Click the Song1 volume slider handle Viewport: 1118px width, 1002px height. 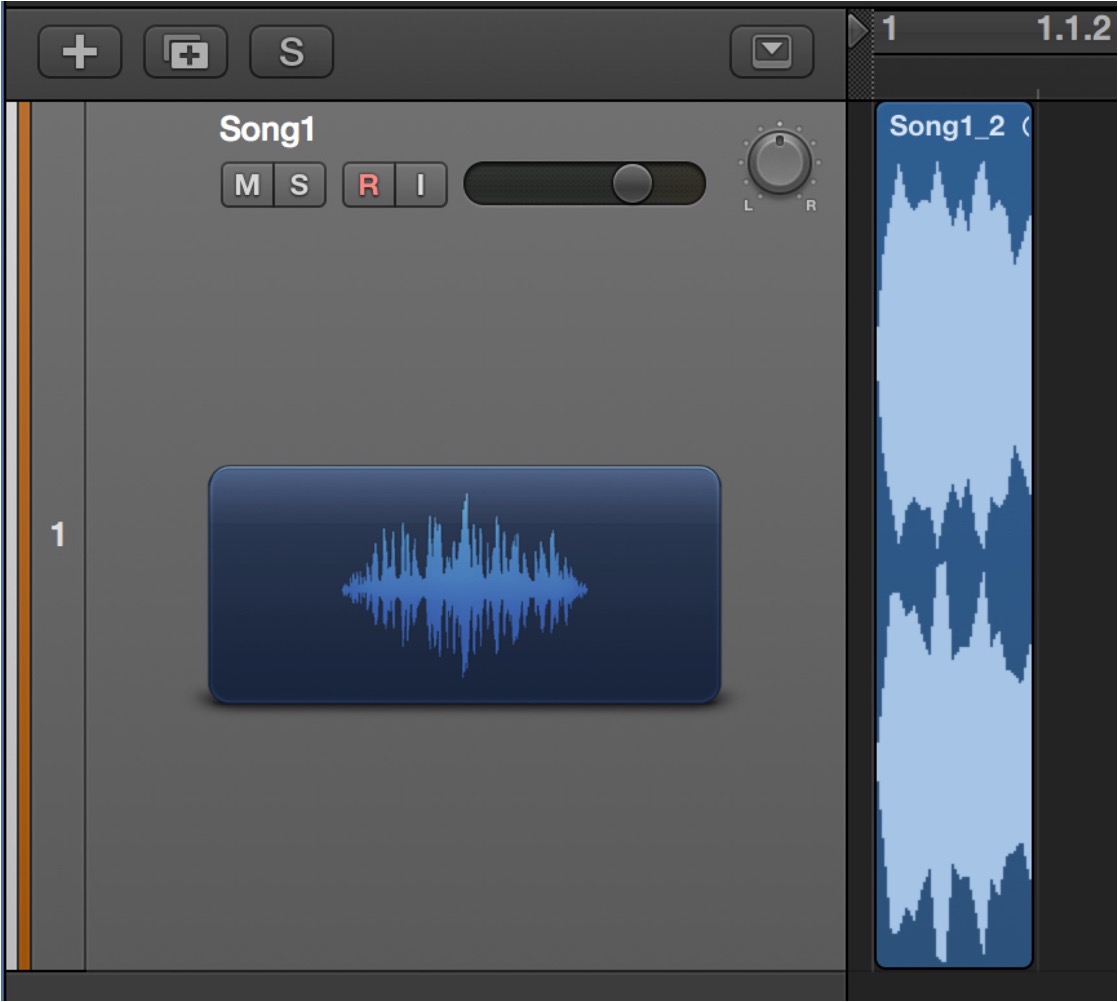tap(632, 183)
